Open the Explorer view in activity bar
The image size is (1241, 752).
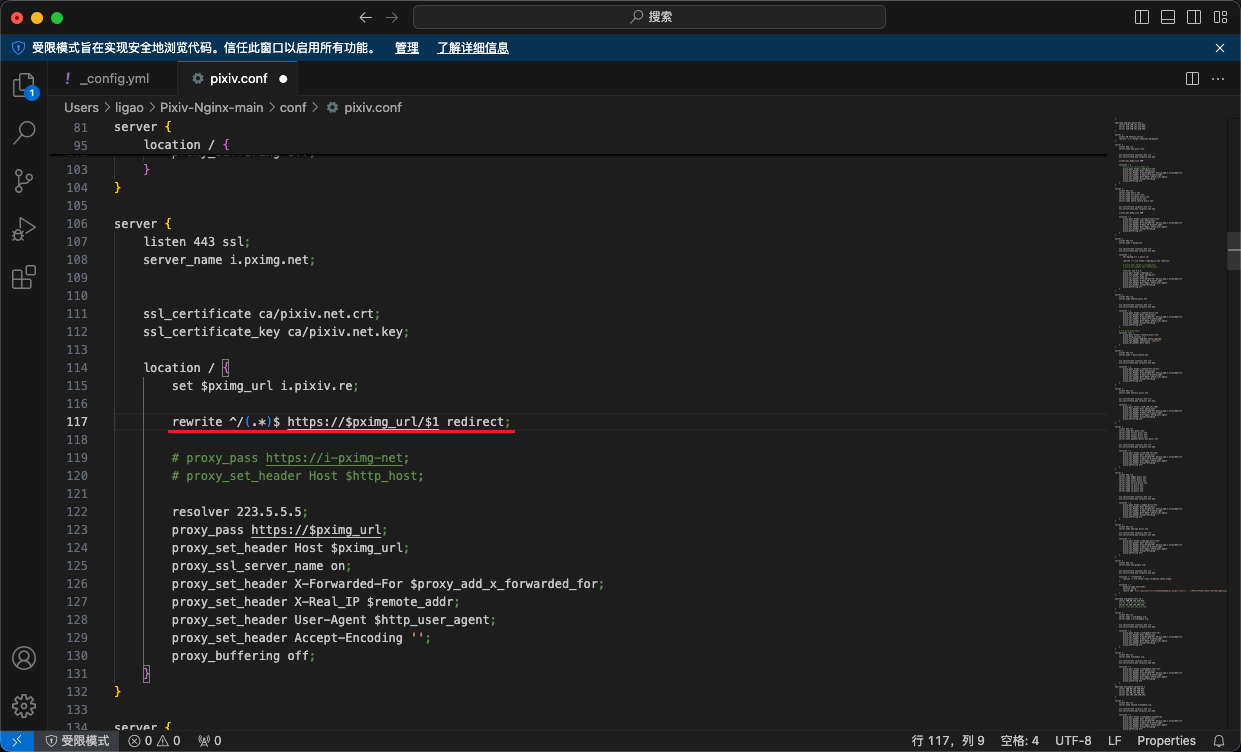24,86
